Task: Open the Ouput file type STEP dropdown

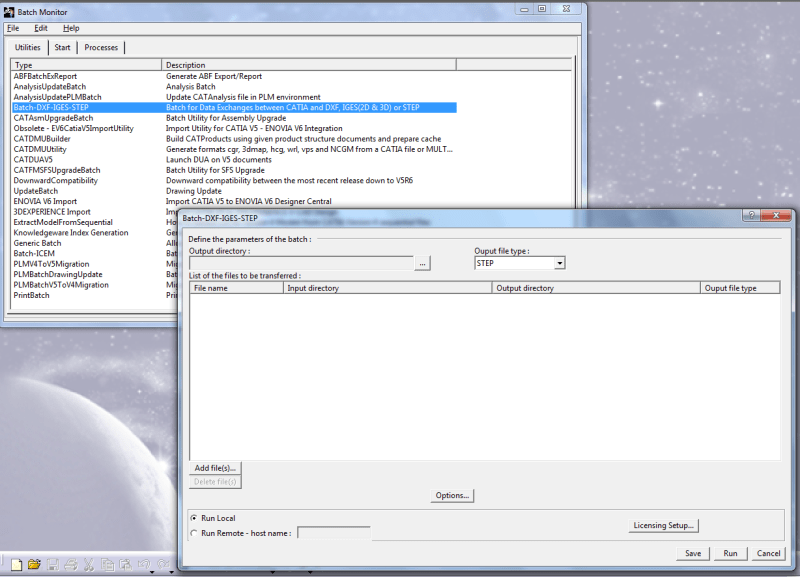Action: coord(560,263)
